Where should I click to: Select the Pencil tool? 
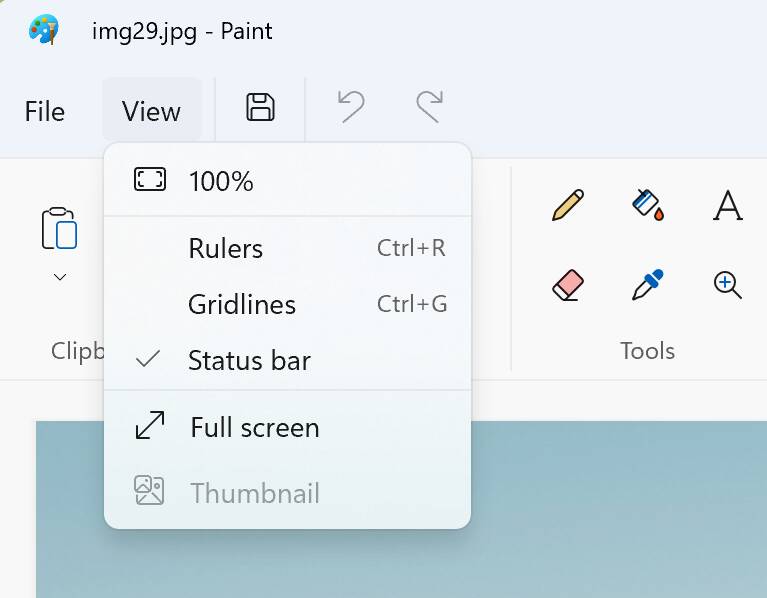567,206
